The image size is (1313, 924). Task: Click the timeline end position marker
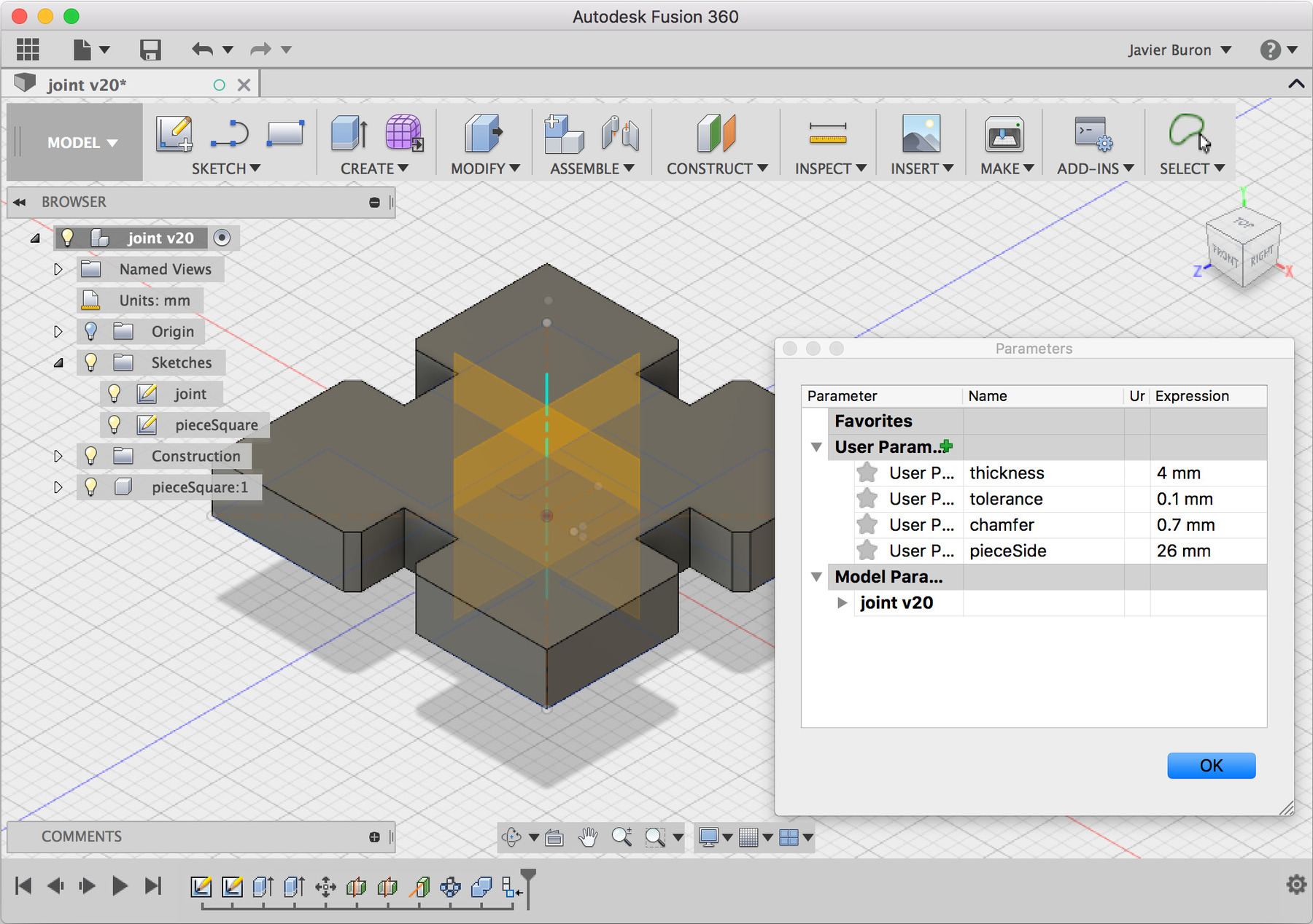pyautogui.click(x=528, y=888)
